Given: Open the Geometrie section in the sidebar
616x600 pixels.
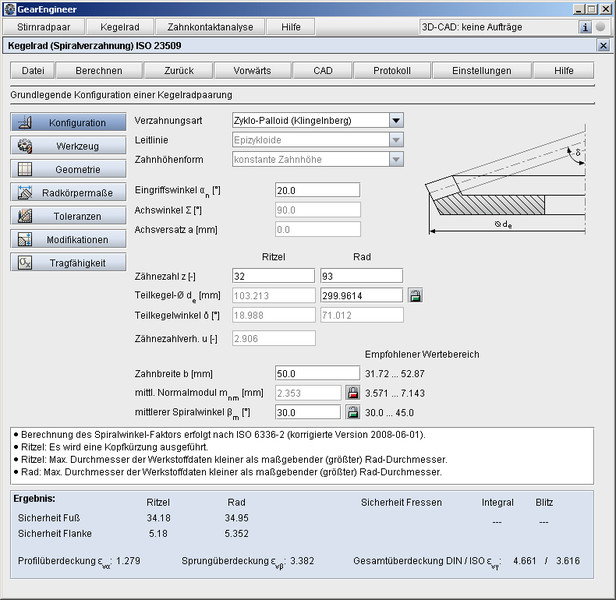Looking at the screenshot, I should coord(60,169).
